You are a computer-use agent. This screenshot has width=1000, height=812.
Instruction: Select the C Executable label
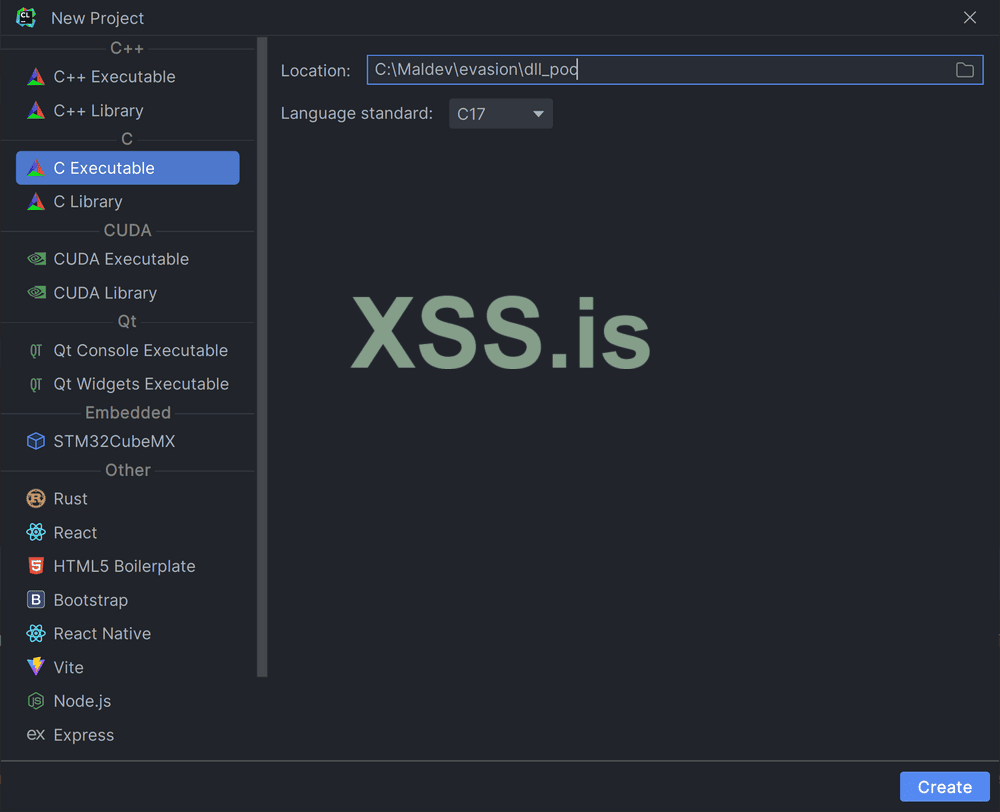(x=104, y=168)
